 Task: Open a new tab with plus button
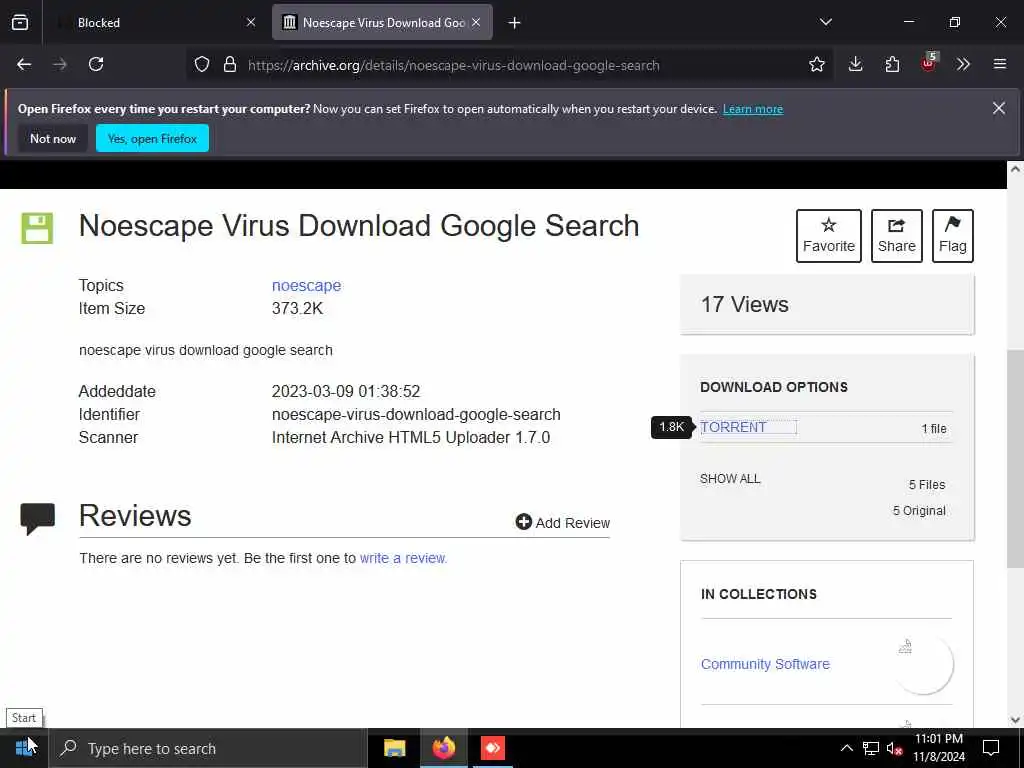click(x=515, y=23)
